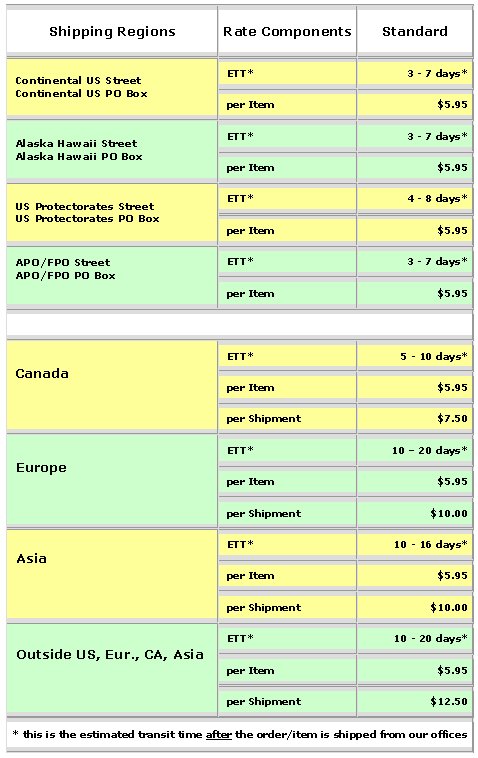The height and width of the screenshot is (758, 478).
Task: Click Canada's $7.50 per Shipment rate
Action: tap(452, 419)
